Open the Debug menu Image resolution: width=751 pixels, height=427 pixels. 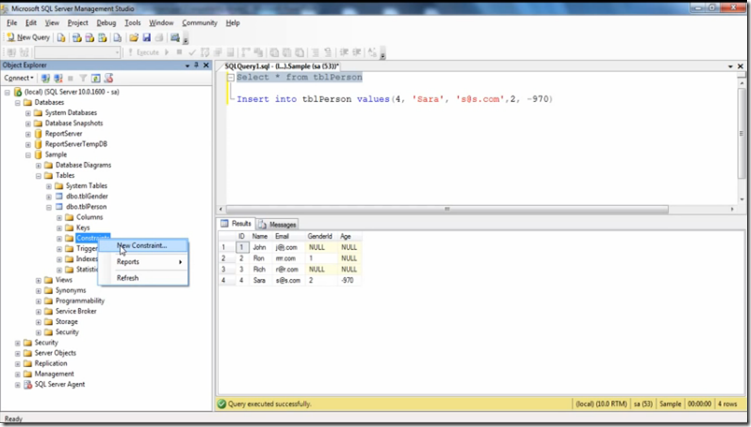click(x=106, y=22)
